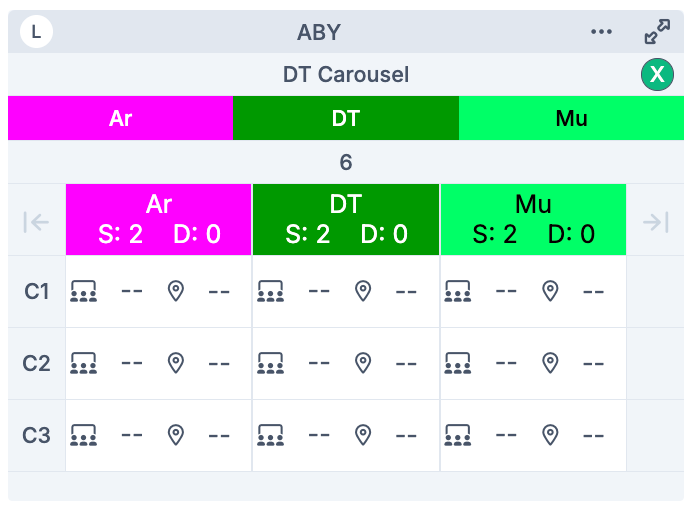Select the C1 row label
Image resolution: width=698 pixels, height=508 pixels.
pyautogui.click(x=37, y=291)
